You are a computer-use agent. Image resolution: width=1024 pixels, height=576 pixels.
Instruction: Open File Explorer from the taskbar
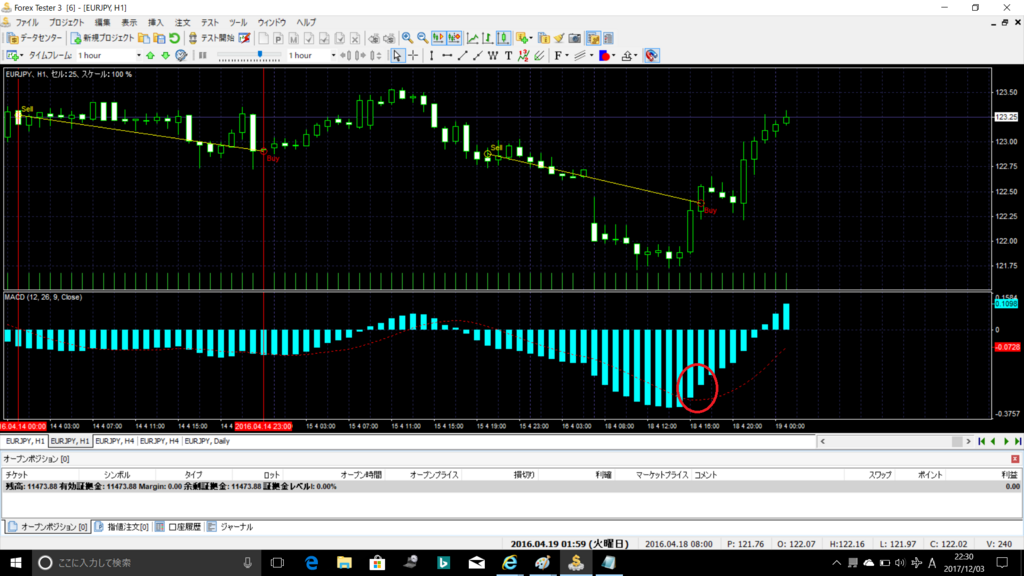[x=344, y=562]
